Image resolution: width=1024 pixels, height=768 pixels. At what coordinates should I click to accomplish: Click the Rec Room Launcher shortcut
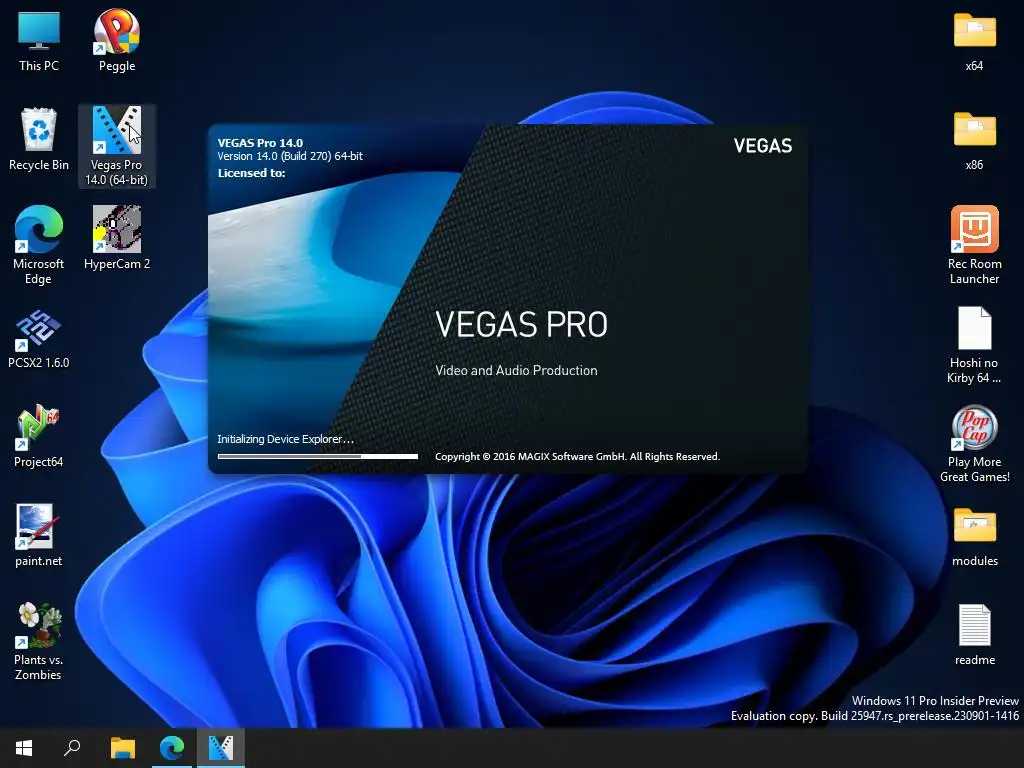[x=974, y=245]
